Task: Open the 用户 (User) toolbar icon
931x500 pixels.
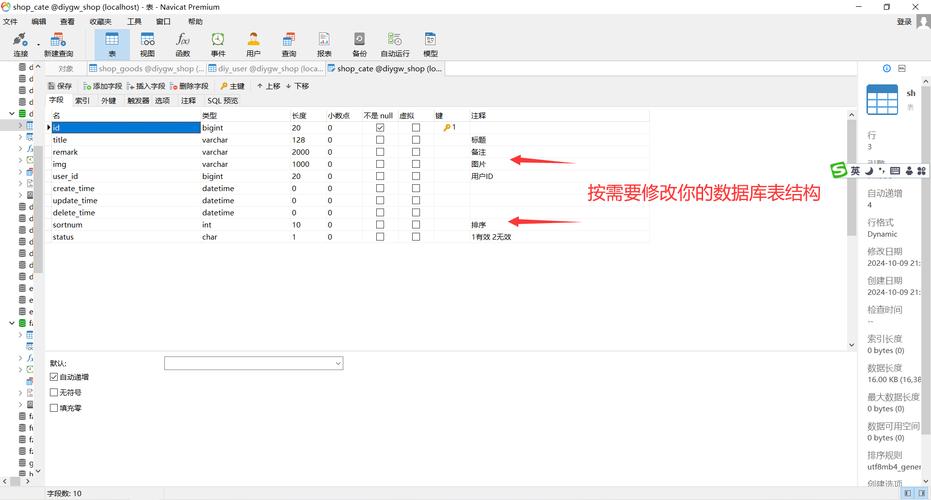Action: (253, 44)
